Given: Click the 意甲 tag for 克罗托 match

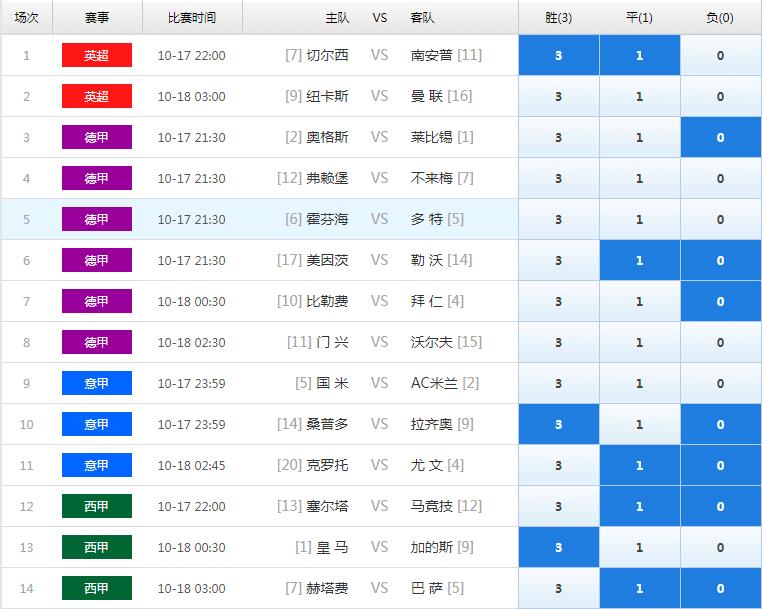Looking at the screenshot, I should coord(97,465).
